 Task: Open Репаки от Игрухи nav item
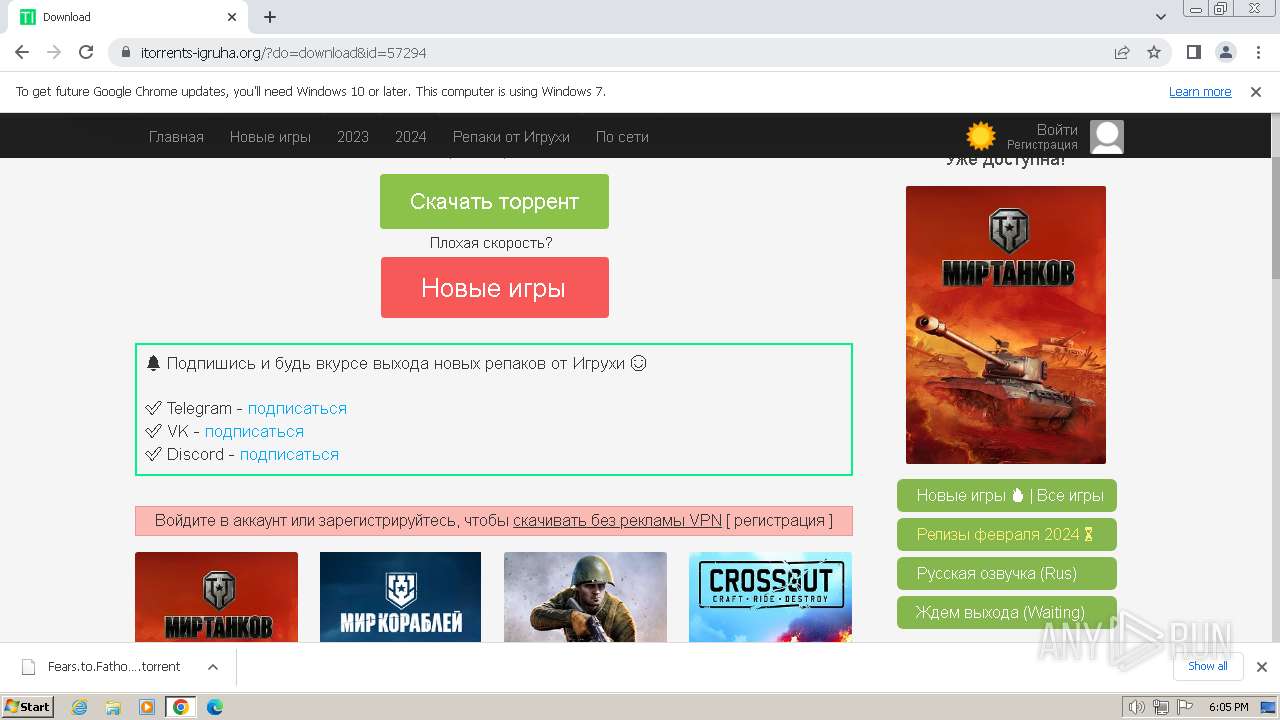click(511, 137)
